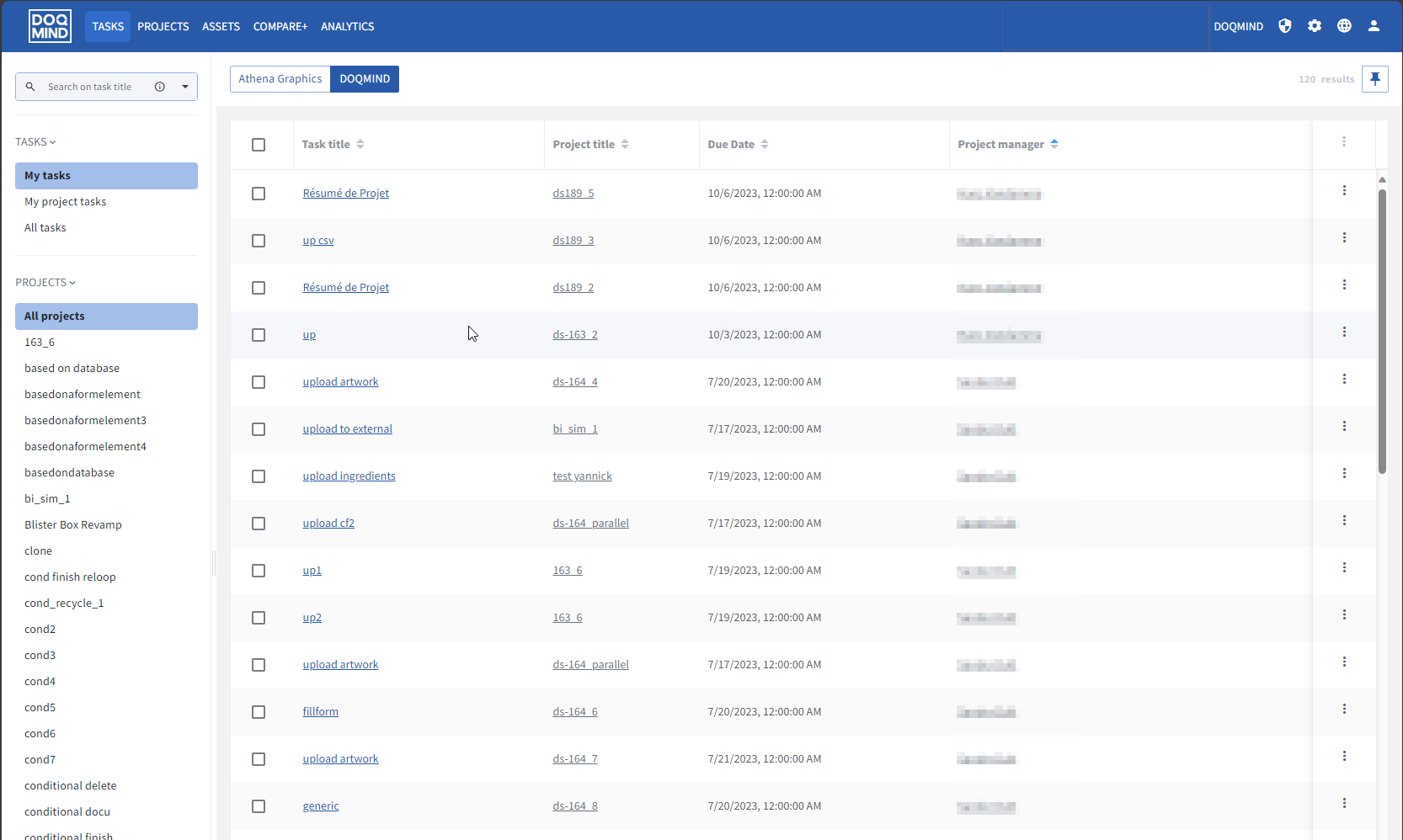Select the checkbox for 'upload ingredients' row
1403x840 pixels.
tap(259, 476)
